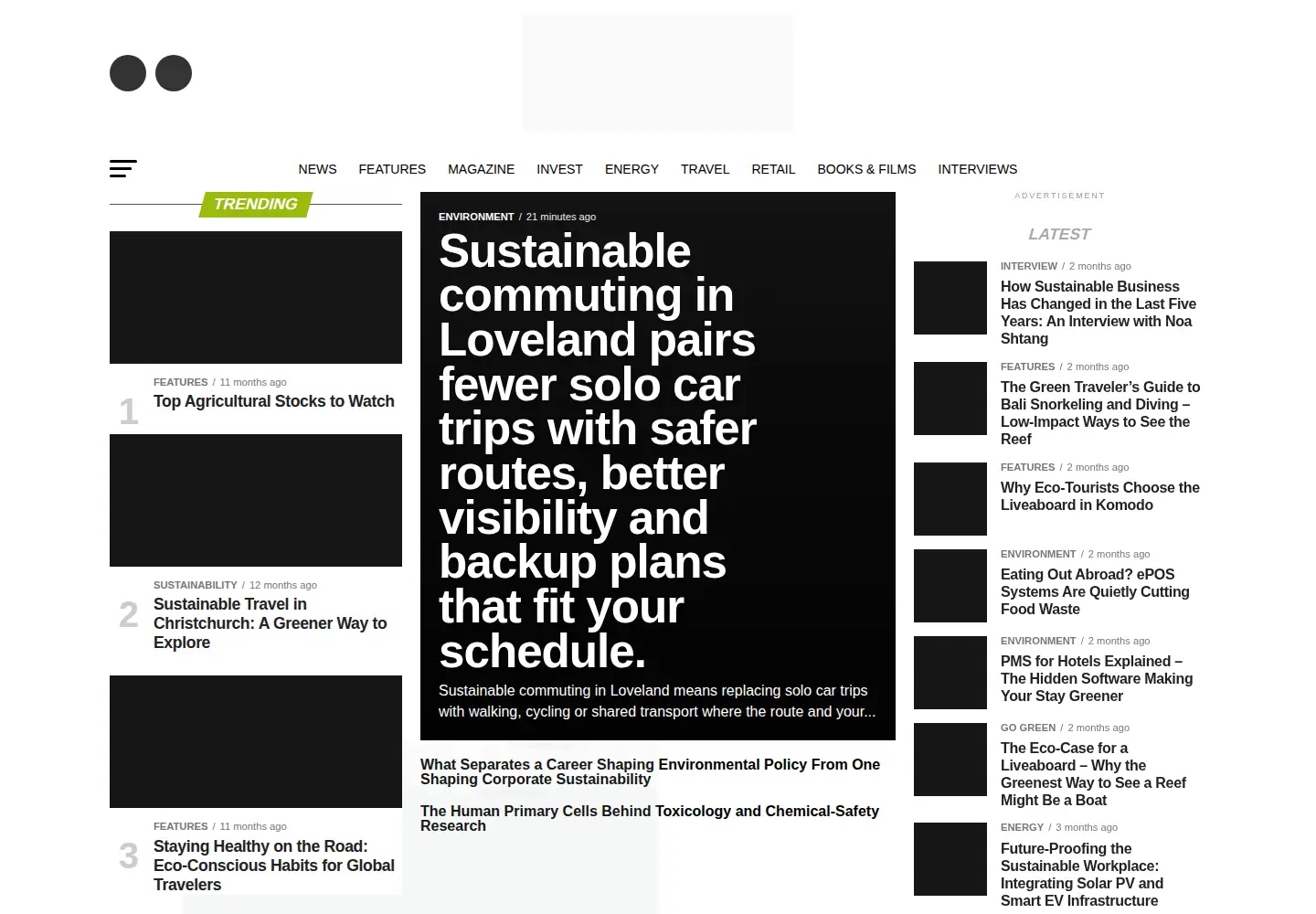
Task: Read Why Eco-Tourists Choose the Liveaboard in Komodo
Action: point(1100,496)
